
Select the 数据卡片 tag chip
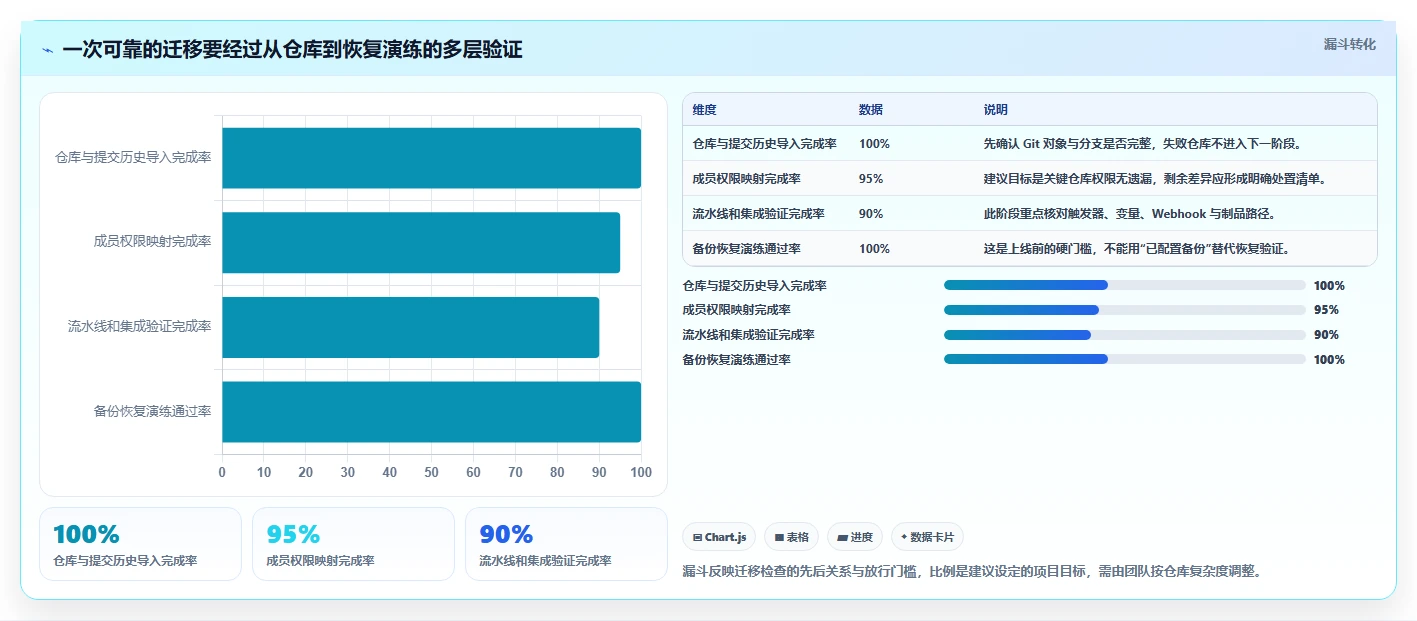[x=927, y=537]
